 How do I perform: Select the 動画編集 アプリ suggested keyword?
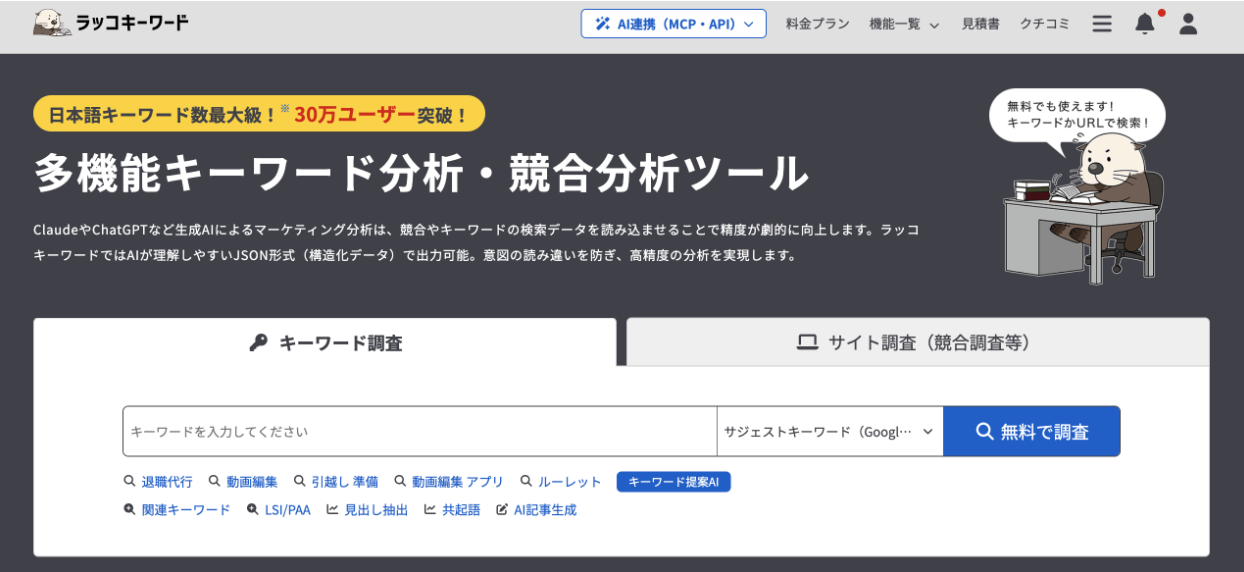click(x=458, y=481)
